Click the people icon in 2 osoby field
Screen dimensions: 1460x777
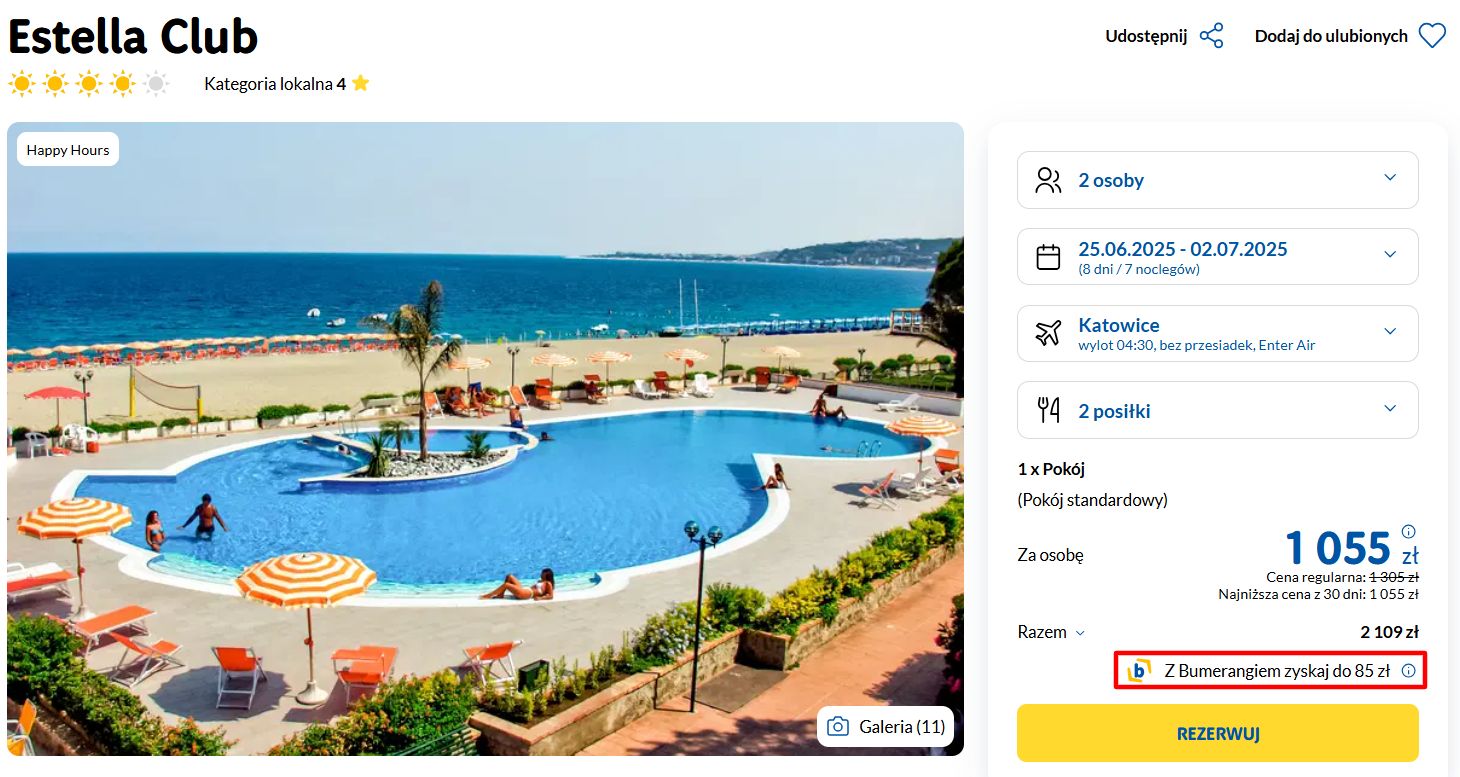coord(1048,180)
